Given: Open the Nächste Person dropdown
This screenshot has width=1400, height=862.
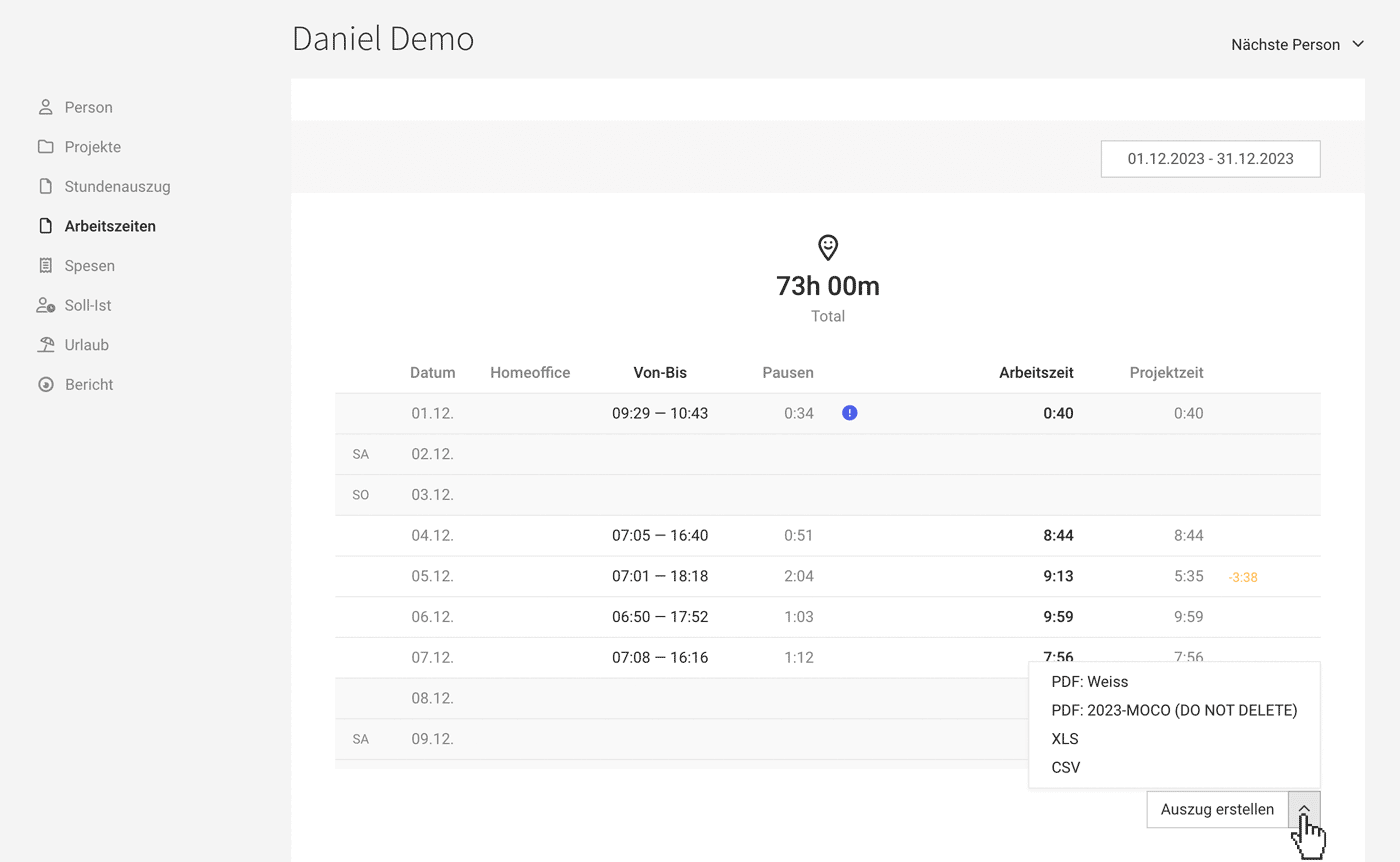Looking at the screenshot, I should (x=1297, y=44).
